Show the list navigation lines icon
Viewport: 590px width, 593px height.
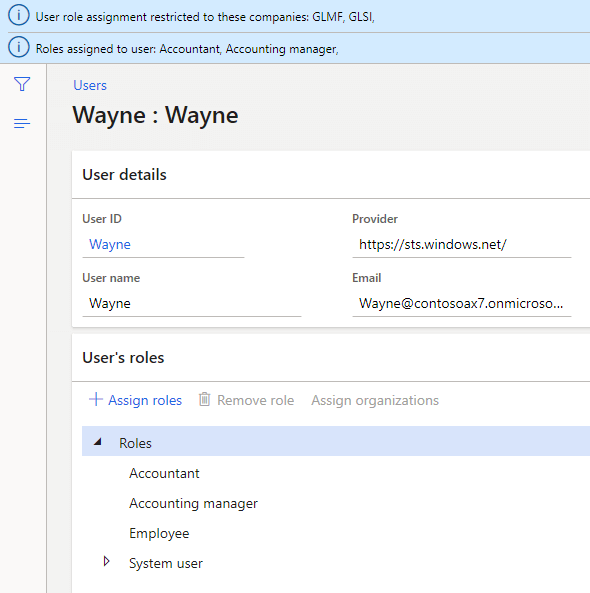(22, 123)
